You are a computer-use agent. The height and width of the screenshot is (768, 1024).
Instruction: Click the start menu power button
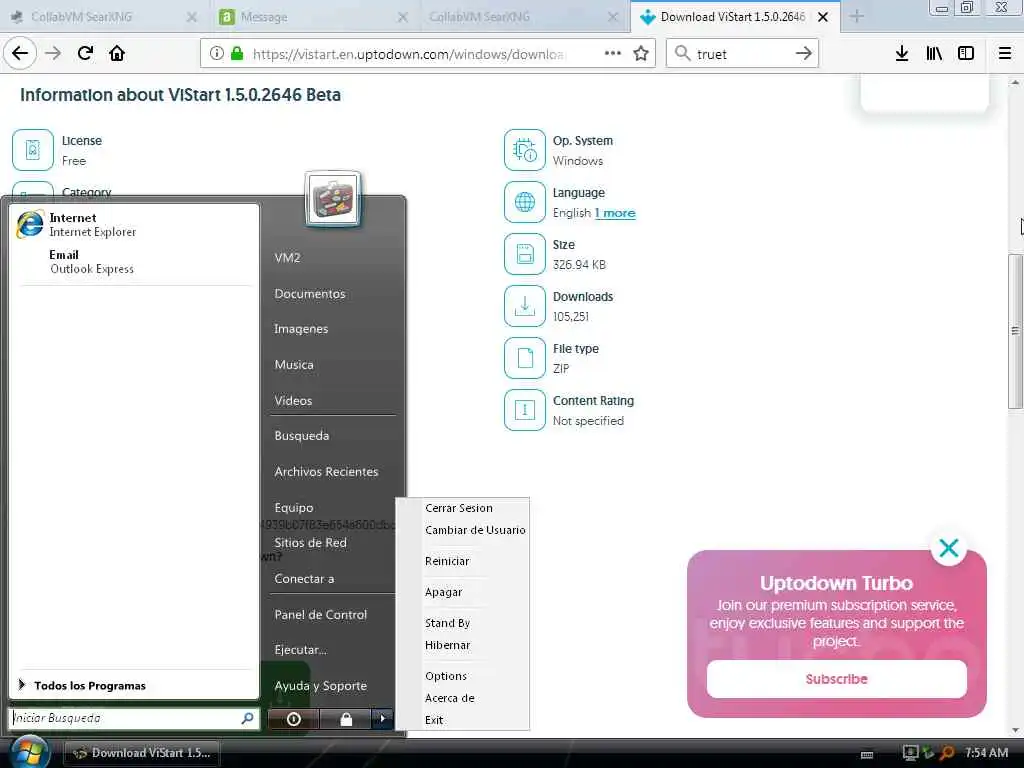(293, 719)
